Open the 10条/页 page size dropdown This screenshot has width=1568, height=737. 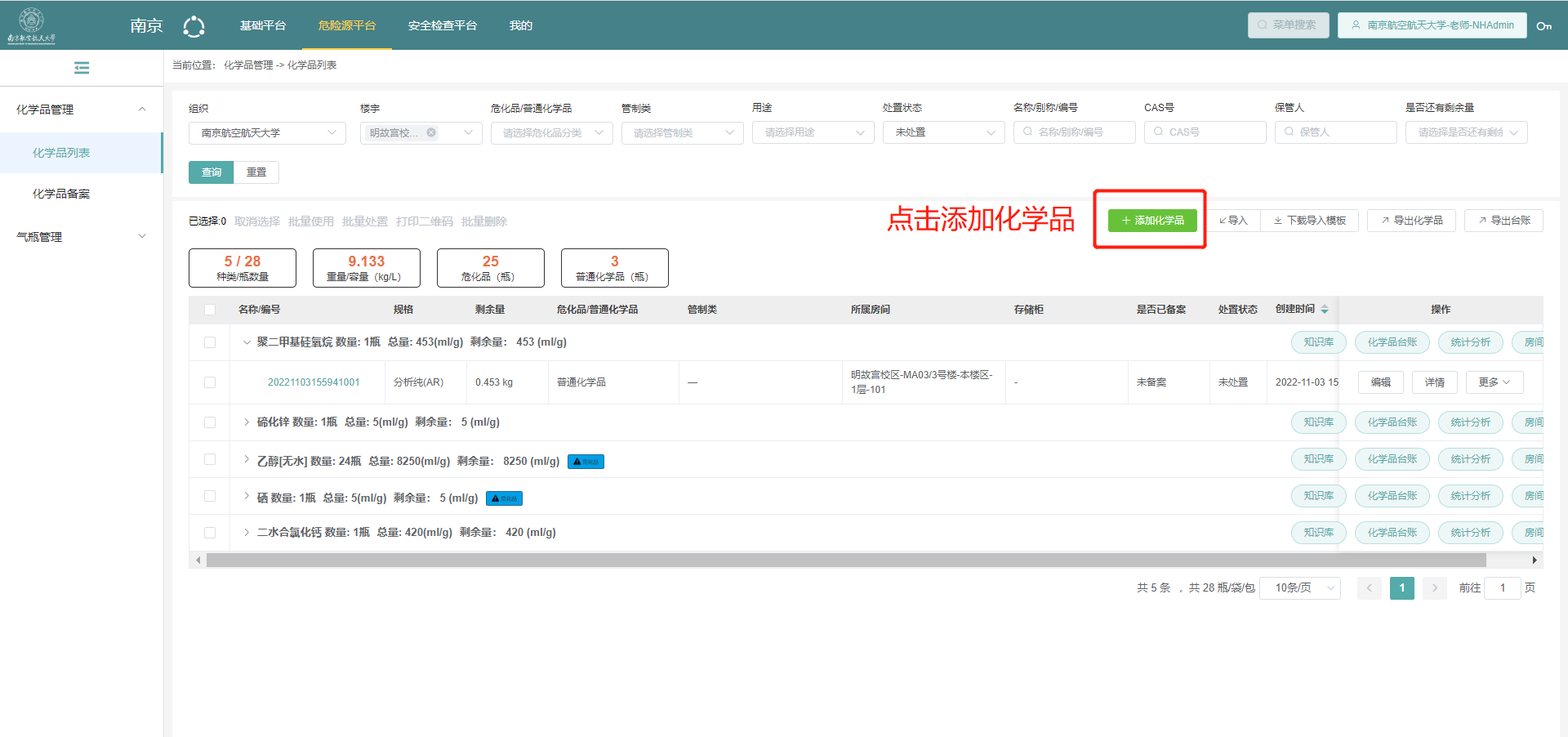[1299, 587]
